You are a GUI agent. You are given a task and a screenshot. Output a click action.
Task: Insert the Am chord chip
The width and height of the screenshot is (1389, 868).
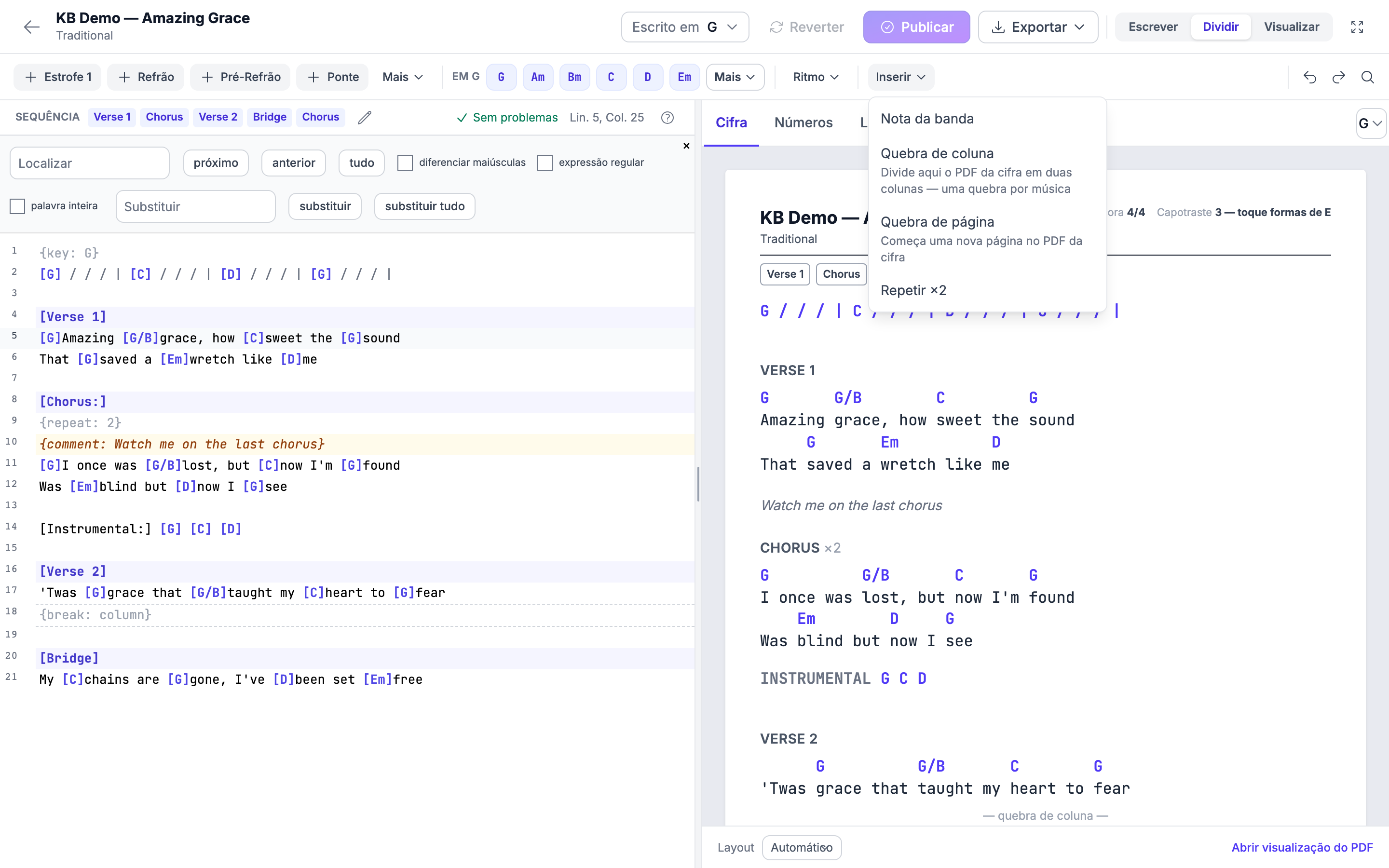pos(538,77)
